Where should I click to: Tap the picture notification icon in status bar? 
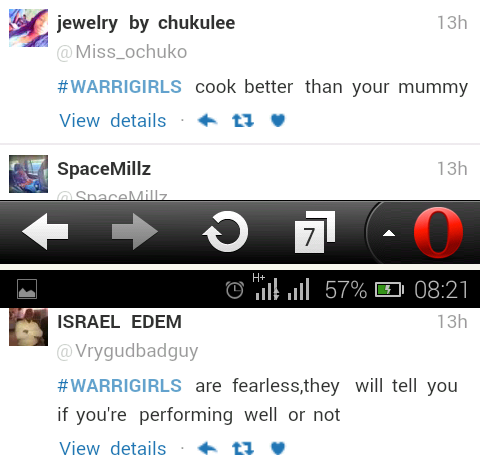27,289
